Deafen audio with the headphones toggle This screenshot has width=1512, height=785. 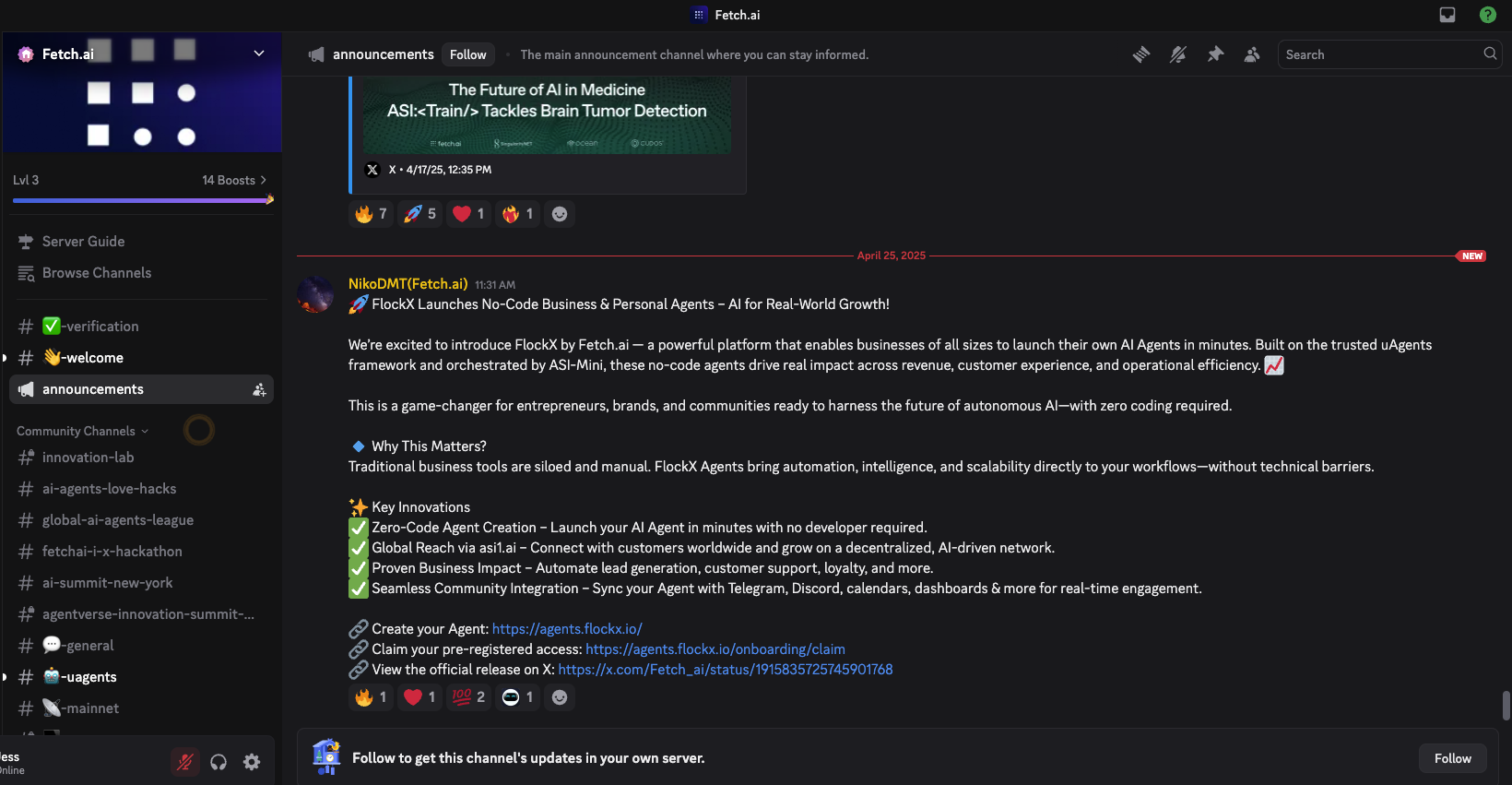coord(218,761)
